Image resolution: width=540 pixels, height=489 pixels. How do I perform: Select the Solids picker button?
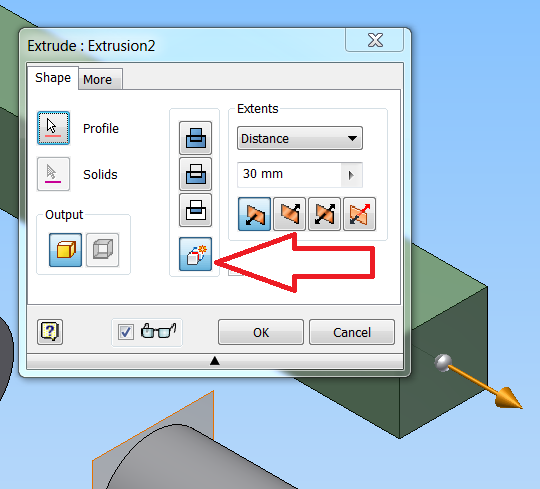coord(53,174)
